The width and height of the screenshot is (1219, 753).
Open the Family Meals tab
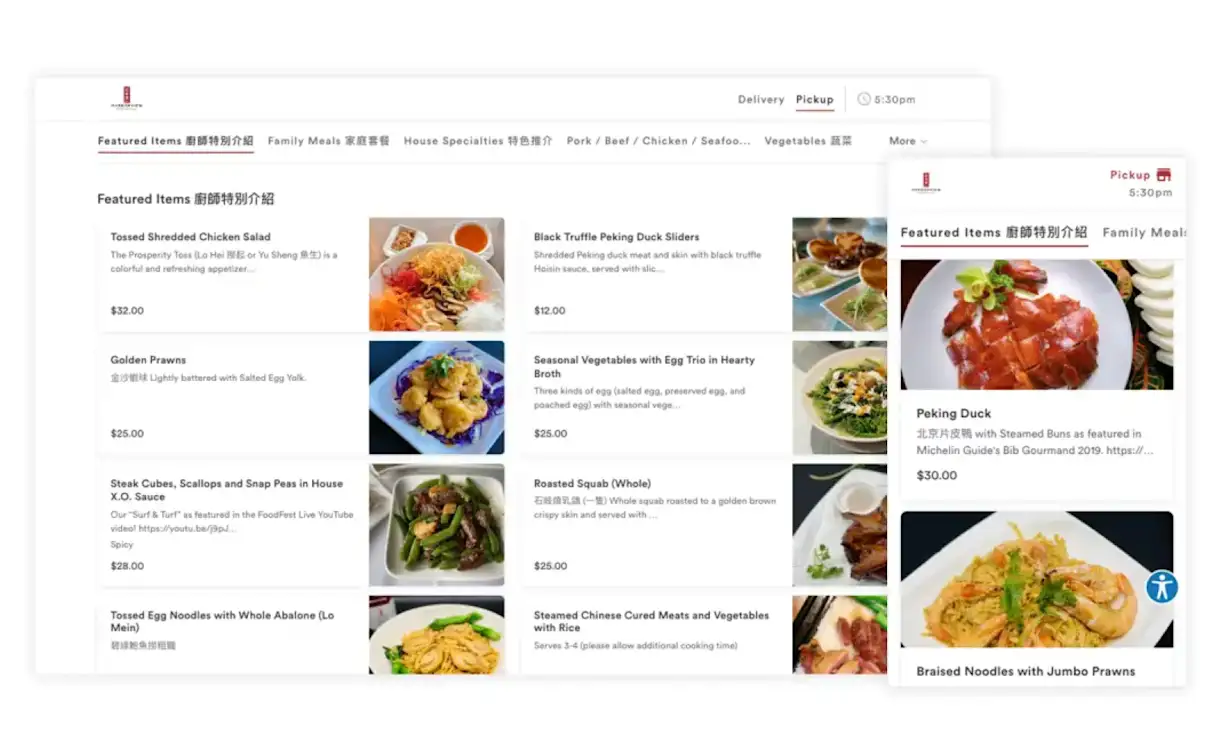pos(328,141)
